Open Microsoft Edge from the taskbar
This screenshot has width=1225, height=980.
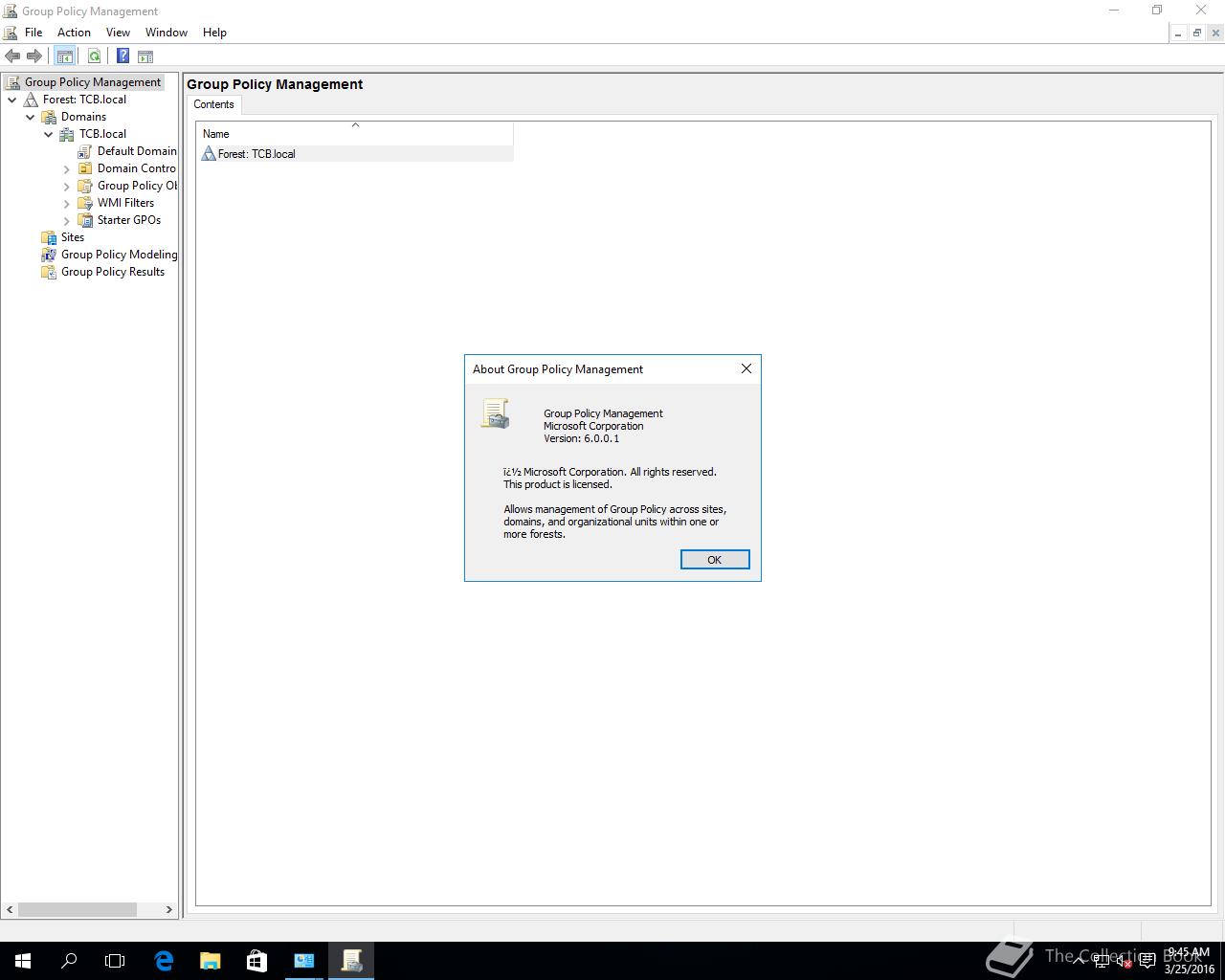[x=164, y=961]
